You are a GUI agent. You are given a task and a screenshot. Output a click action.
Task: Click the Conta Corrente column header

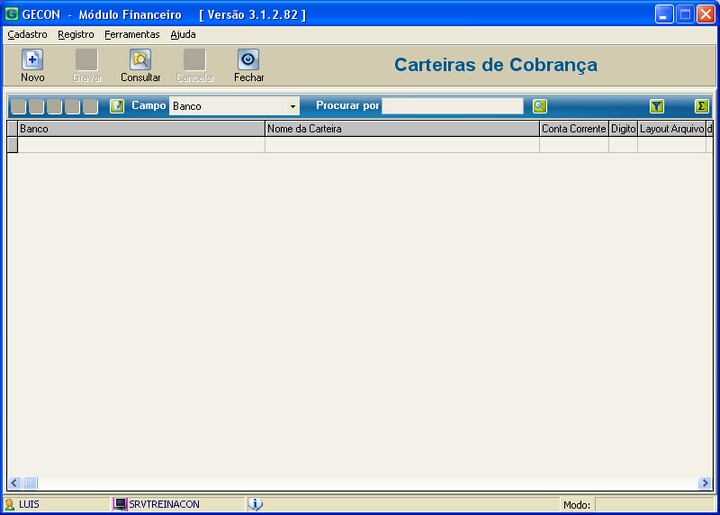point(573,129)
